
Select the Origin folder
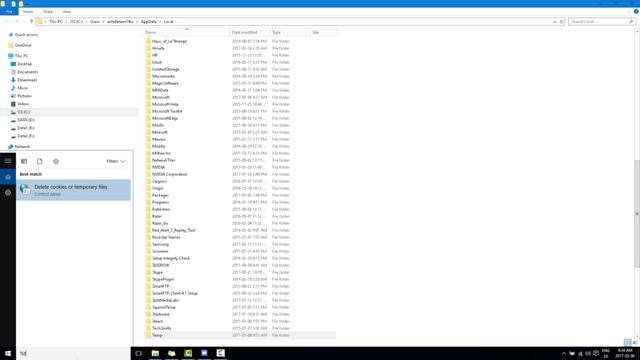tap(158, 188)
